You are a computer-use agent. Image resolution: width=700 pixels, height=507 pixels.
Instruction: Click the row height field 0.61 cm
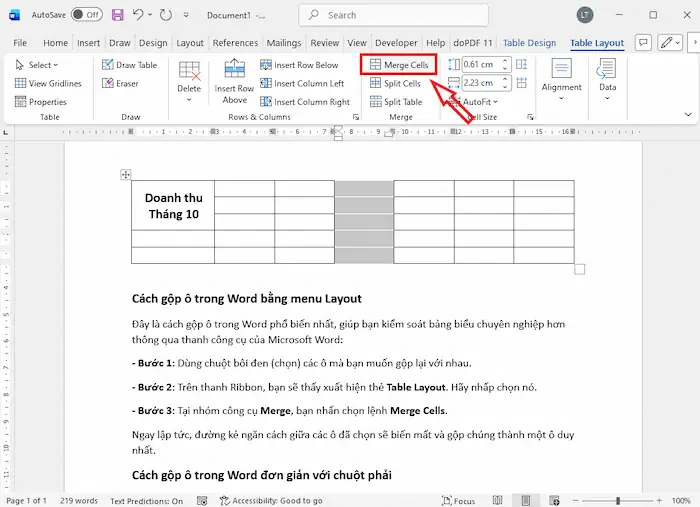pos(481,65)
